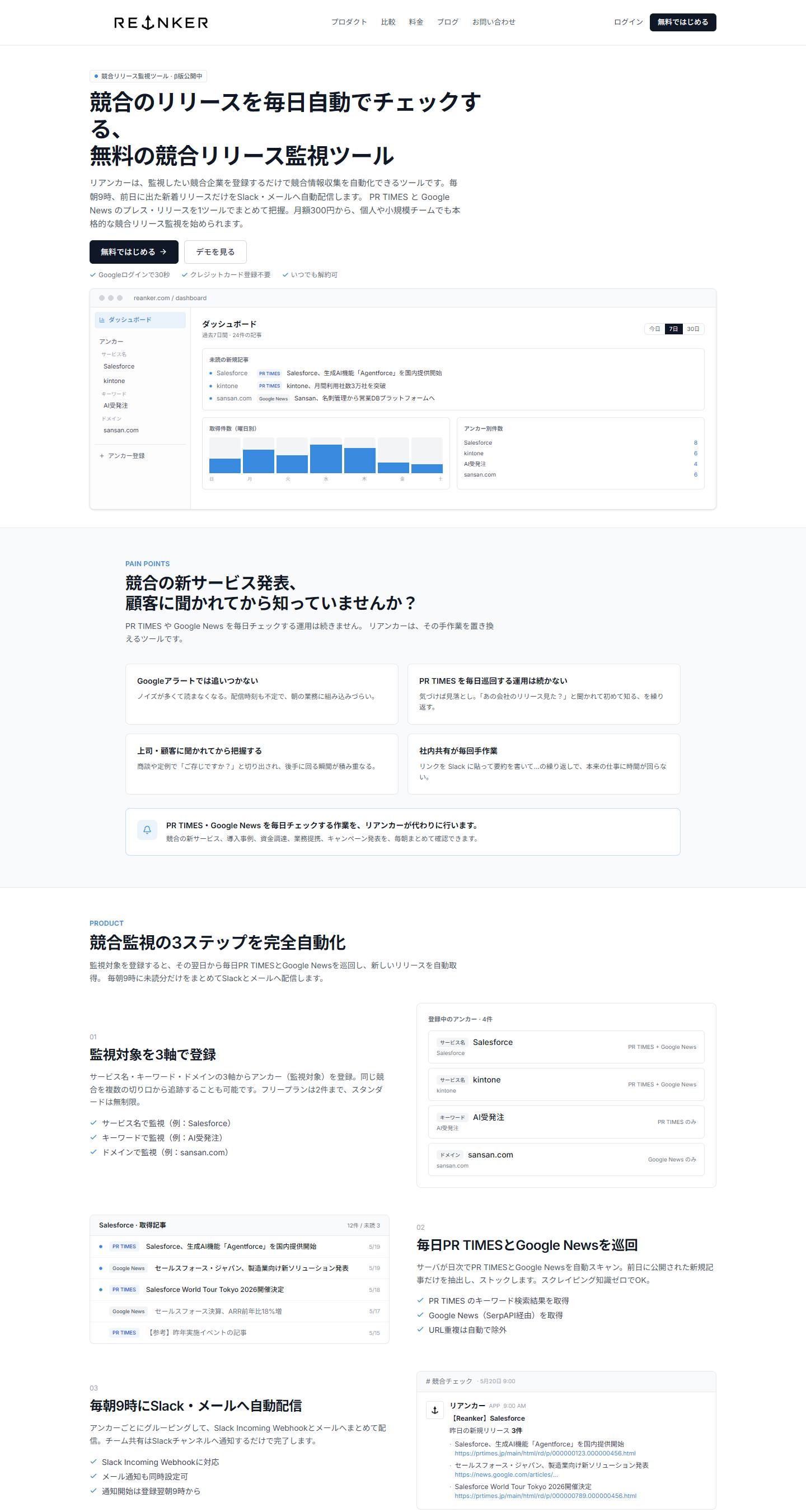
Task: Select sansan.com row marked Google News のみ
Action: (x=566, y=1160)
